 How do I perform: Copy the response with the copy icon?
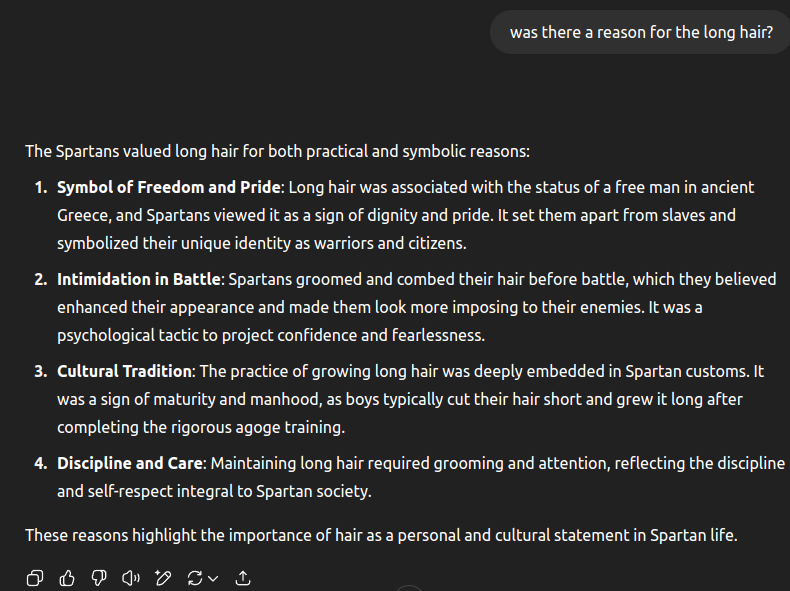(x=35, y=578)
